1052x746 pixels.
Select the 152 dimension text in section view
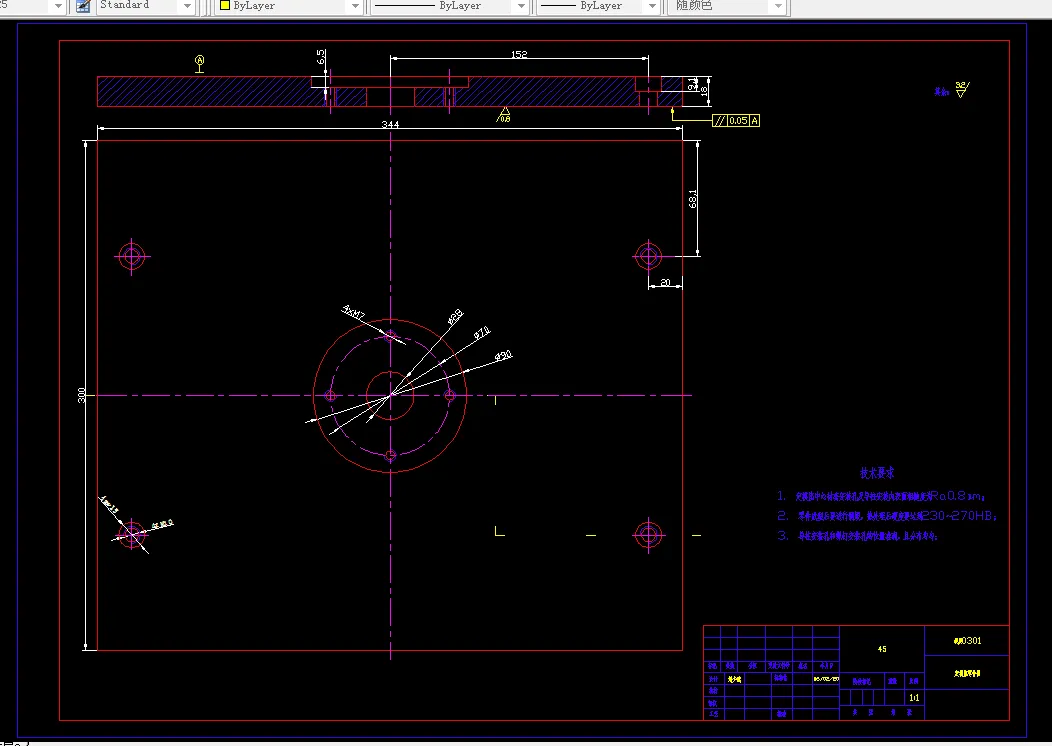click(x=519, y=54)
